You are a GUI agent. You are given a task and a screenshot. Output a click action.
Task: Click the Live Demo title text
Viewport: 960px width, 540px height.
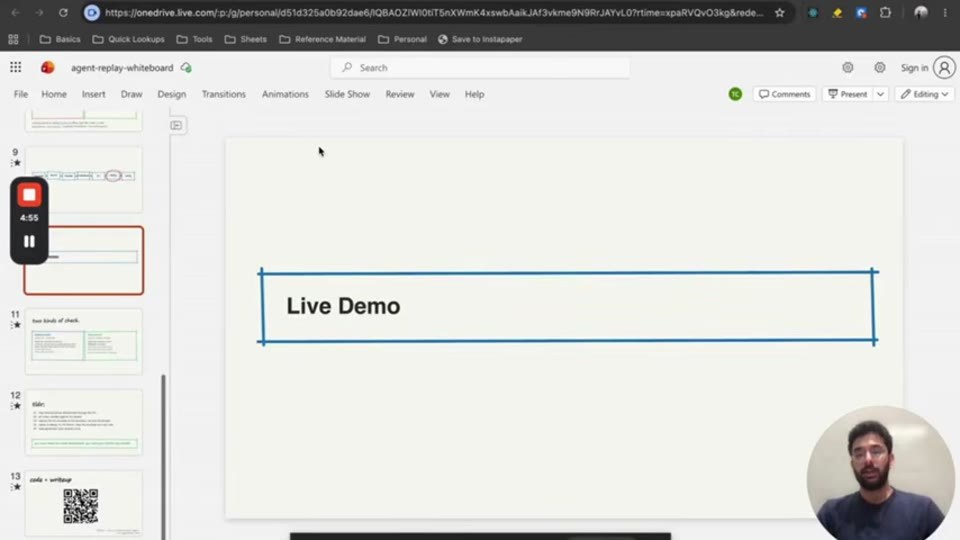[343, 306]
